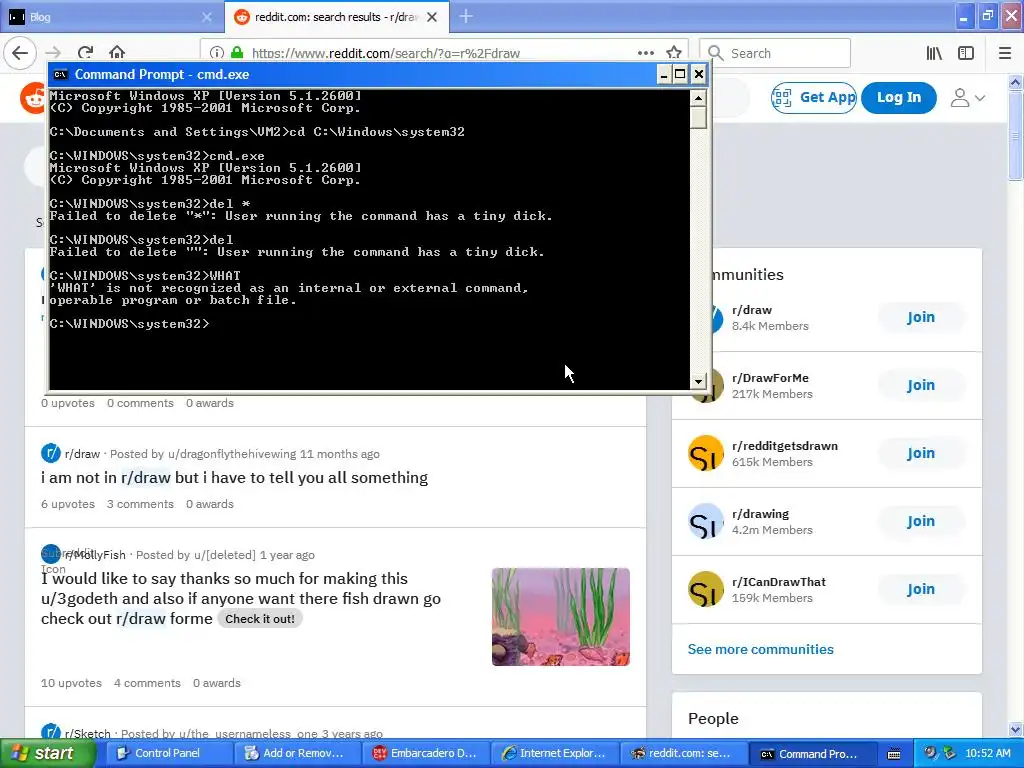Open post 'i am not in r/draw'

pyautogui.click(x=234, y=478)
